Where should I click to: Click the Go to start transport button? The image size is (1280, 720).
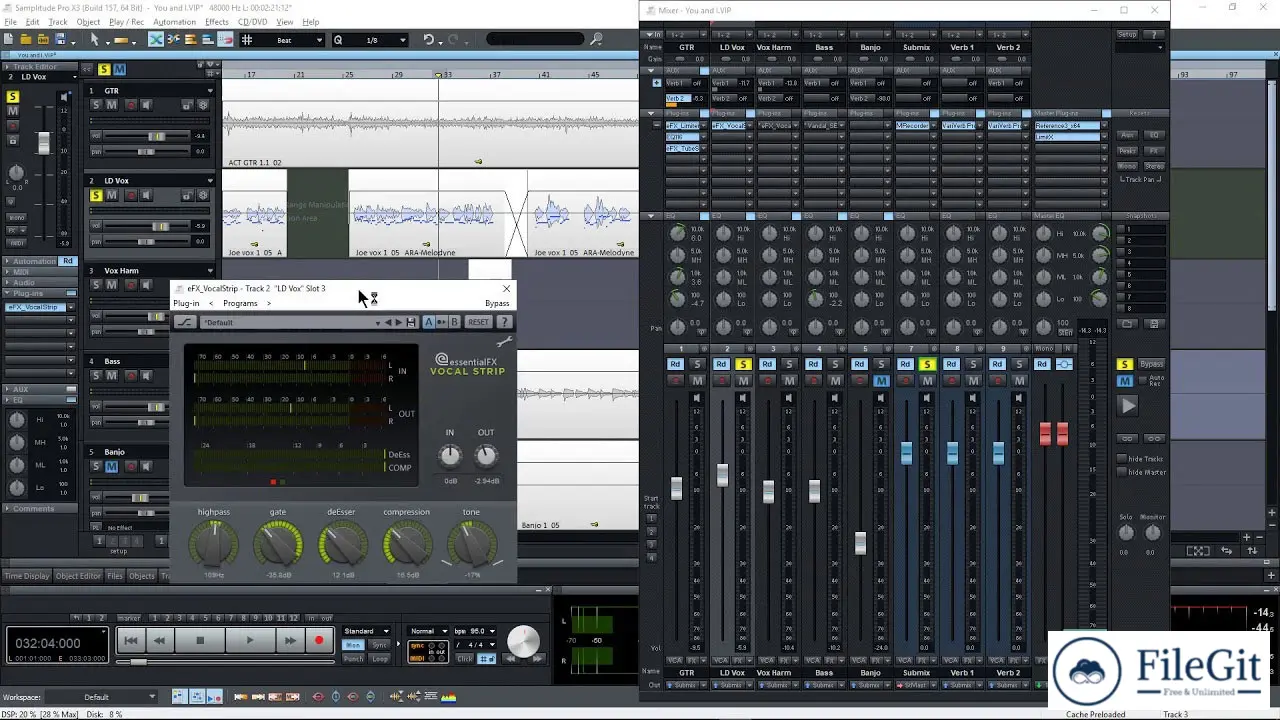tap(130, 640)
